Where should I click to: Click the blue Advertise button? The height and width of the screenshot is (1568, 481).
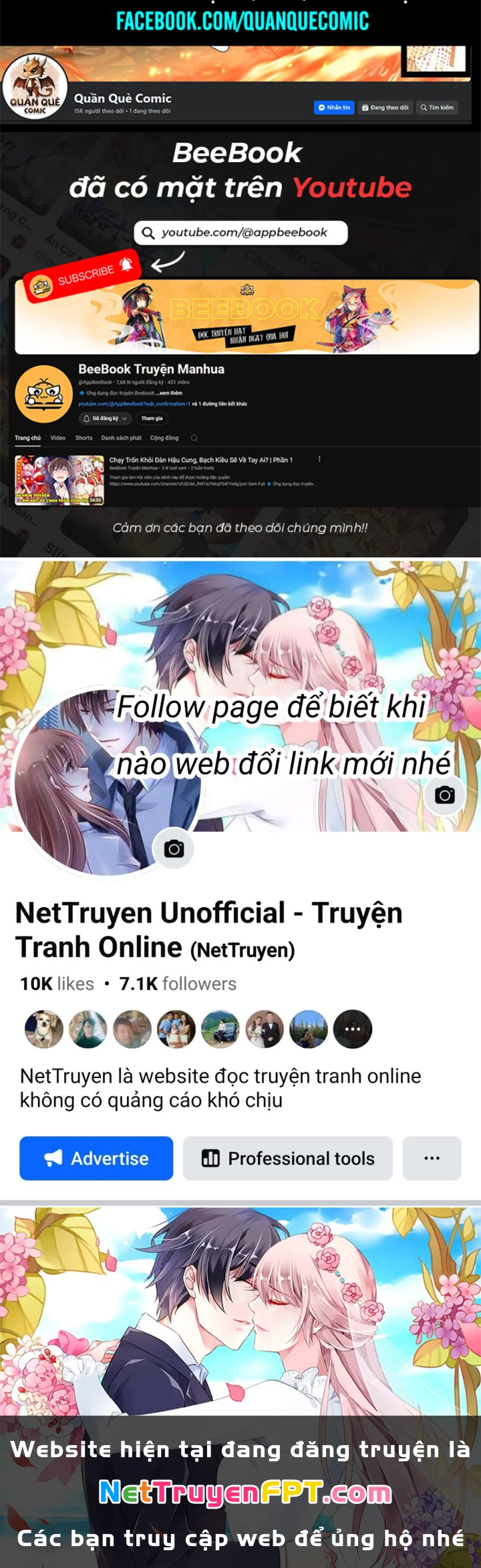click(x=96, y=1158)
